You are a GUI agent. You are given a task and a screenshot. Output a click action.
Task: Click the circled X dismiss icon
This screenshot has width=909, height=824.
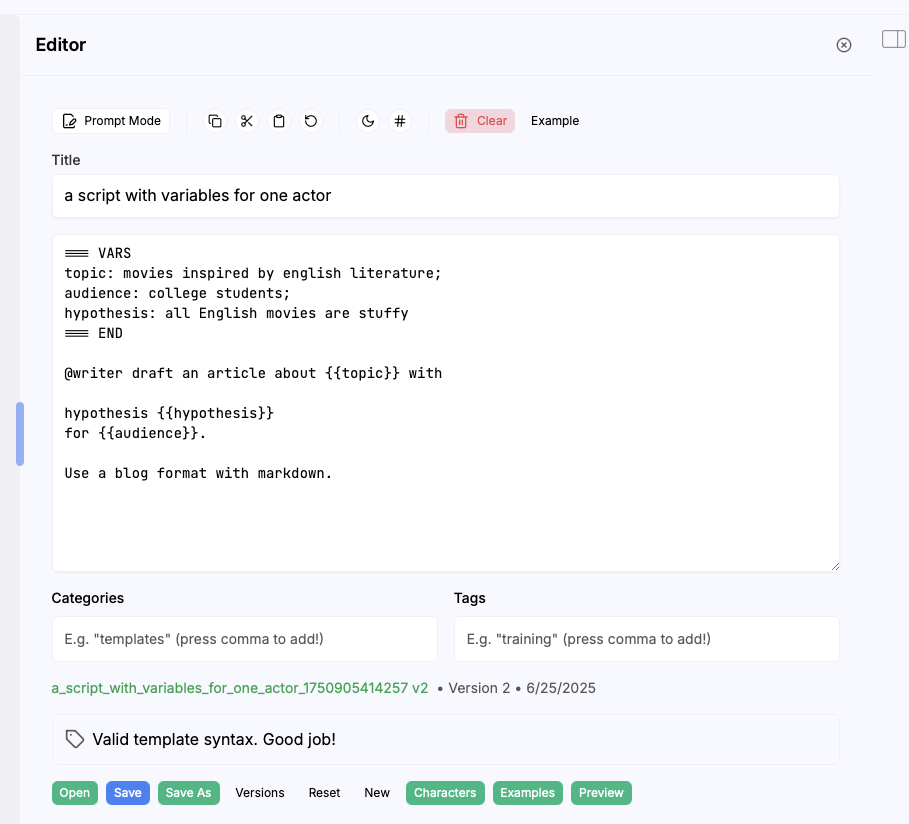(x=843, y=44)
